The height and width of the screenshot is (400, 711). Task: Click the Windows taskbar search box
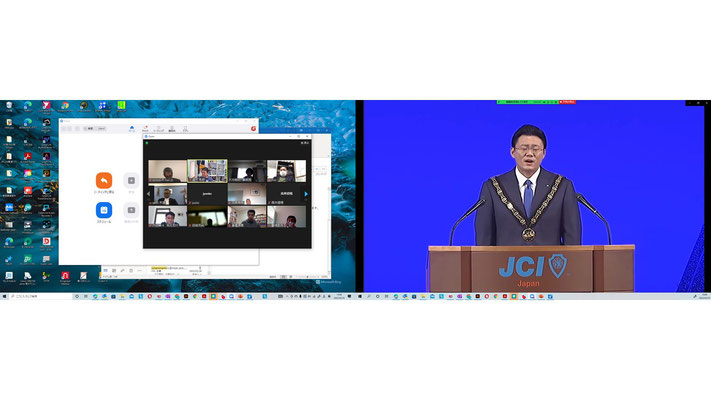(41, 297)
